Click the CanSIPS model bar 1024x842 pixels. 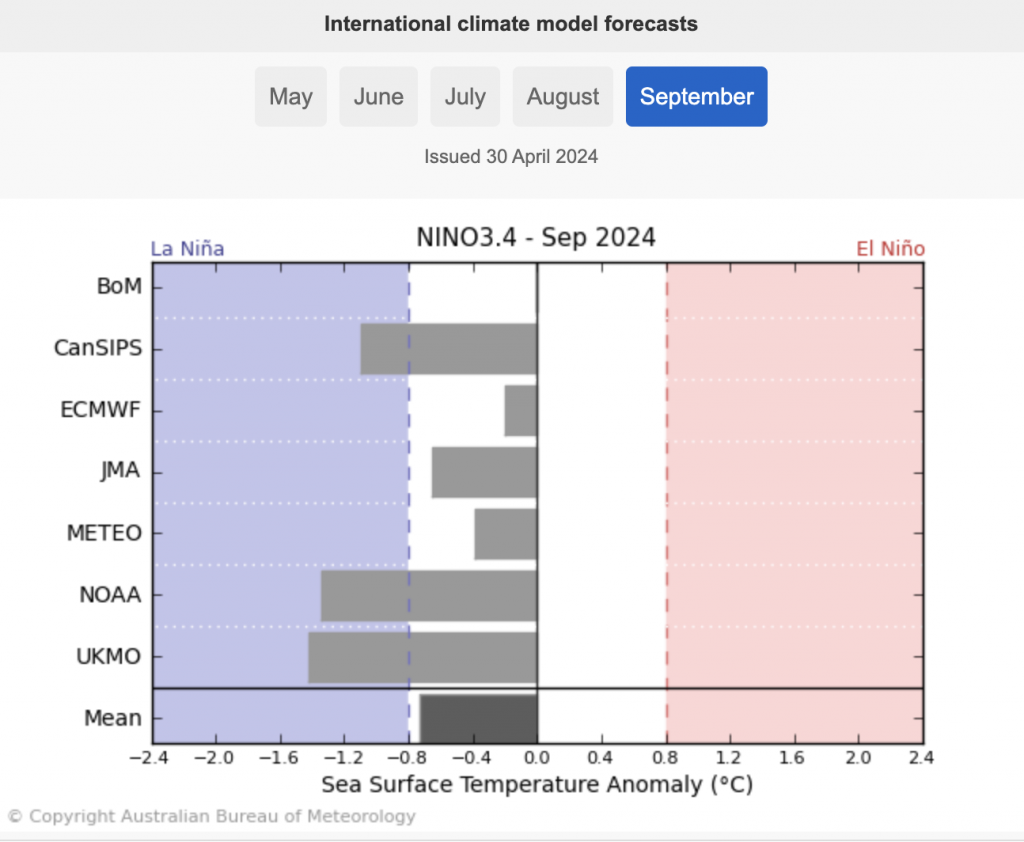448,349
